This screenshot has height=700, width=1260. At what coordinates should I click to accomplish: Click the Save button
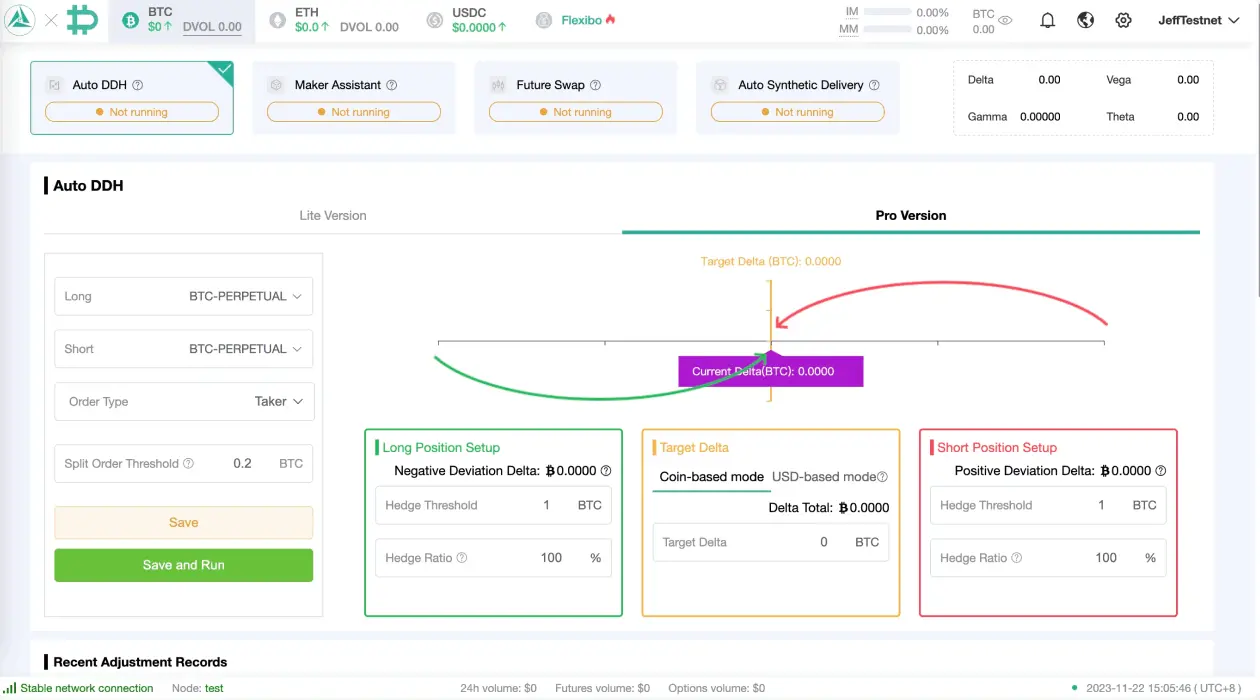click(x=183, y=522)
